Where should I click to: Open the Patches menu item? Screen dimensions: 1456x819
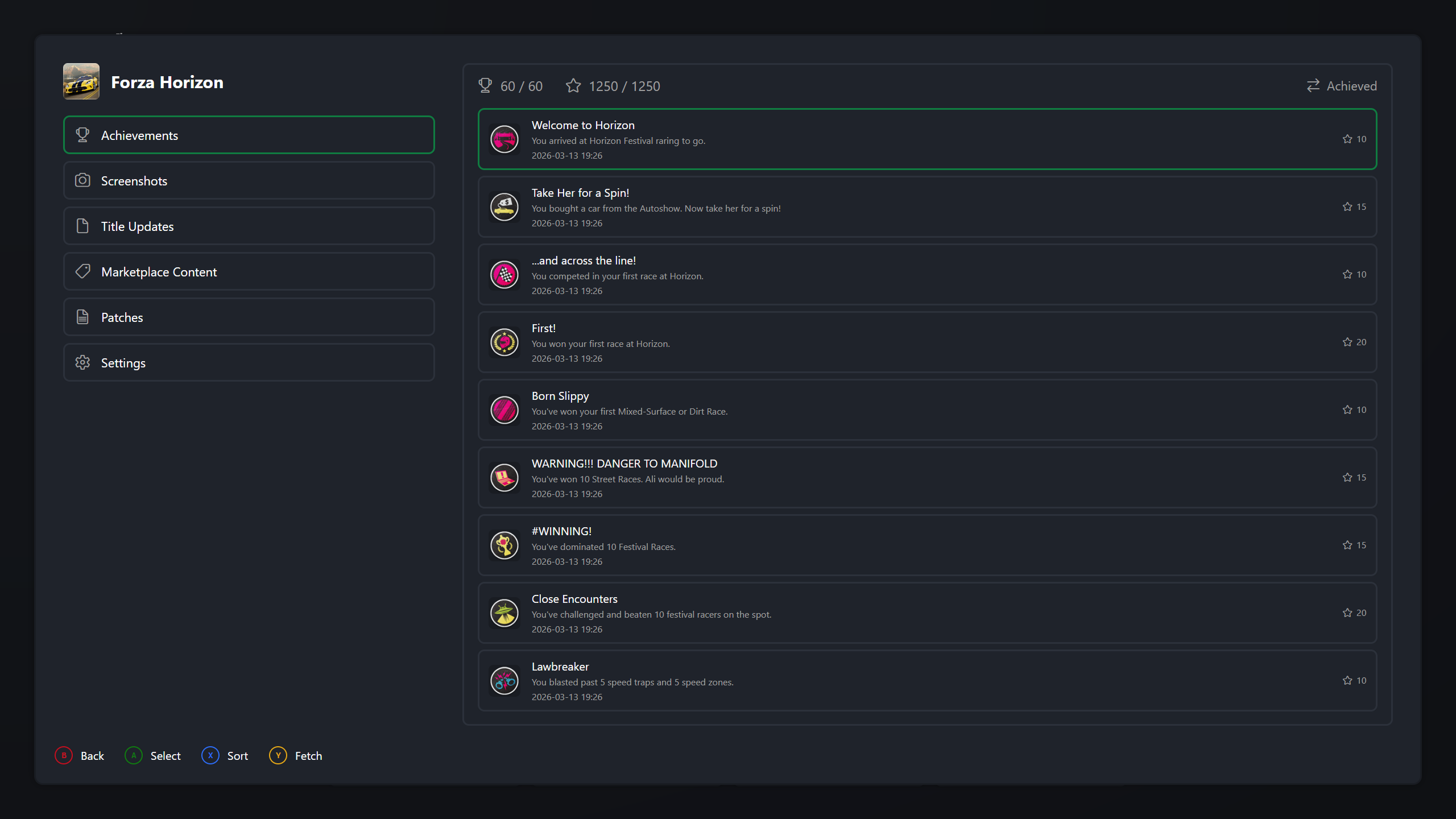pos(249,317)
